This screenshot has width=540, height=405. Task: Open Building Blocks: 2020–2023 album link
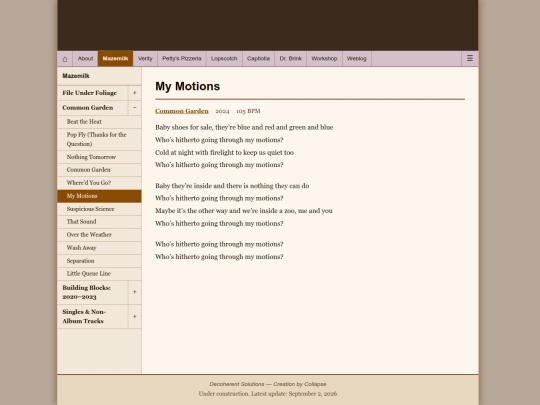pos(93,292)
